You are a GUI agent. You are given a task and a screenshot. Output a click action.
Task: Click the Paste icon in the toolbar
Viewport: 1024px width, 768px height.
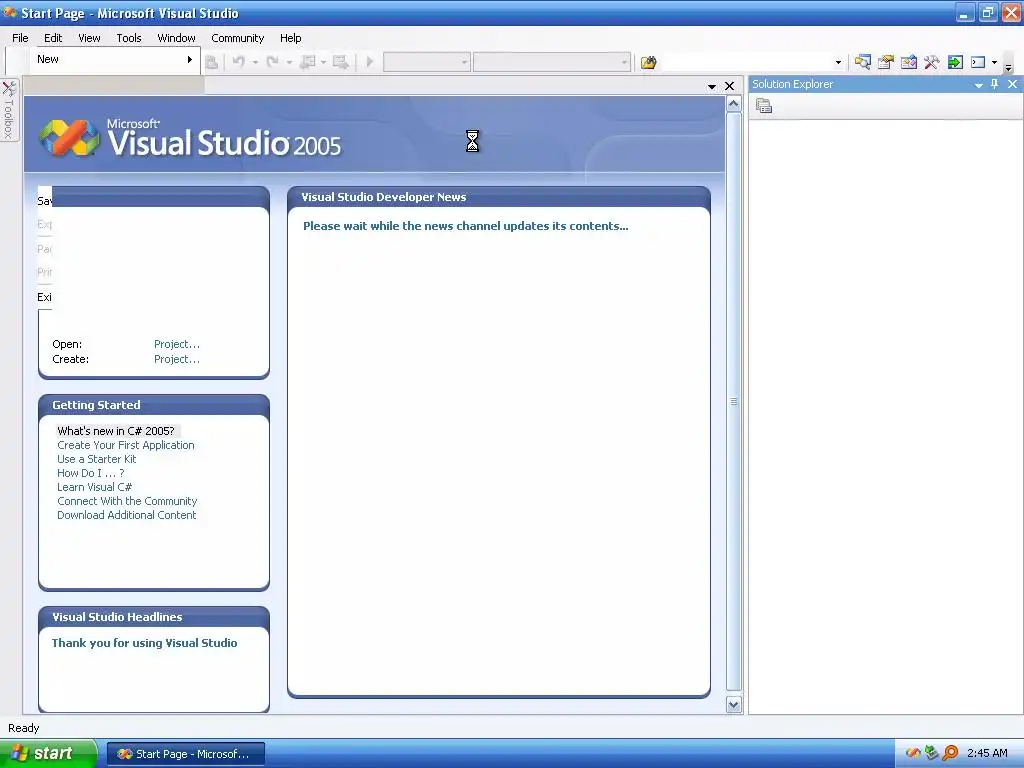[212, 62]
